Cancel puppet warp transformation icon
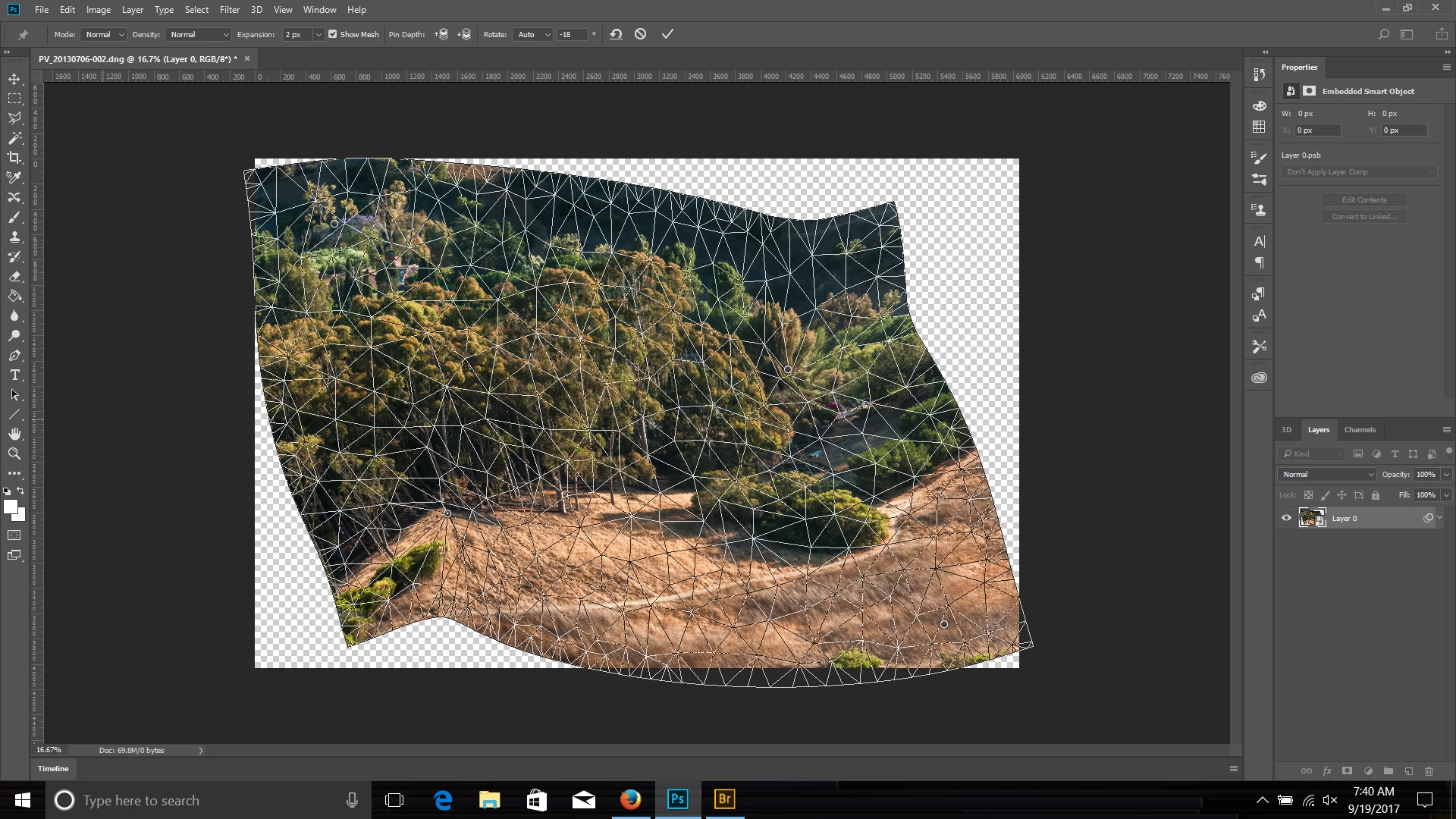Viewport: 1456px width, 819px height. coord(641,34)
